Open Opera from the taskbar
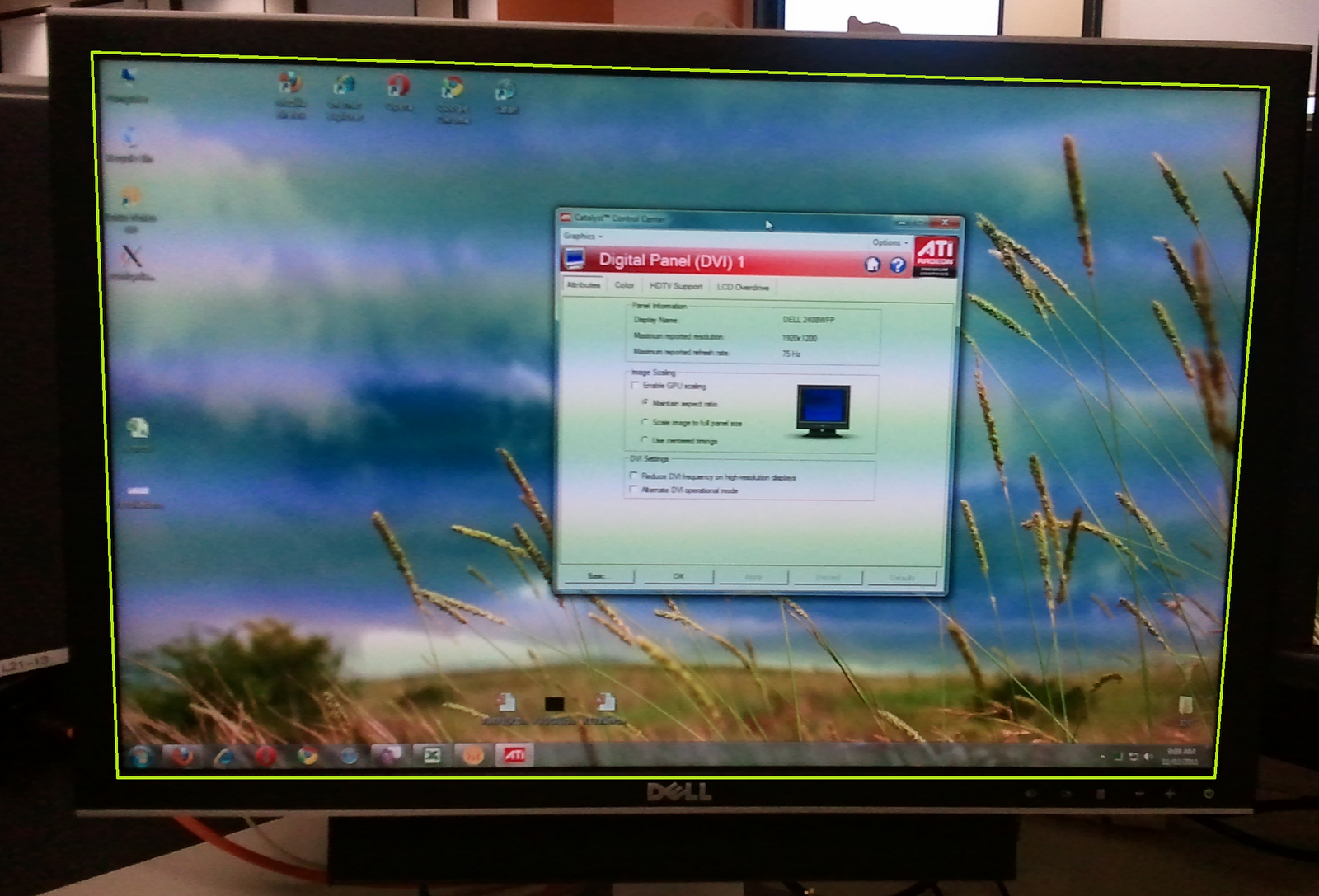This screenshot has height=896, width=1319. (x=265, y=755)
